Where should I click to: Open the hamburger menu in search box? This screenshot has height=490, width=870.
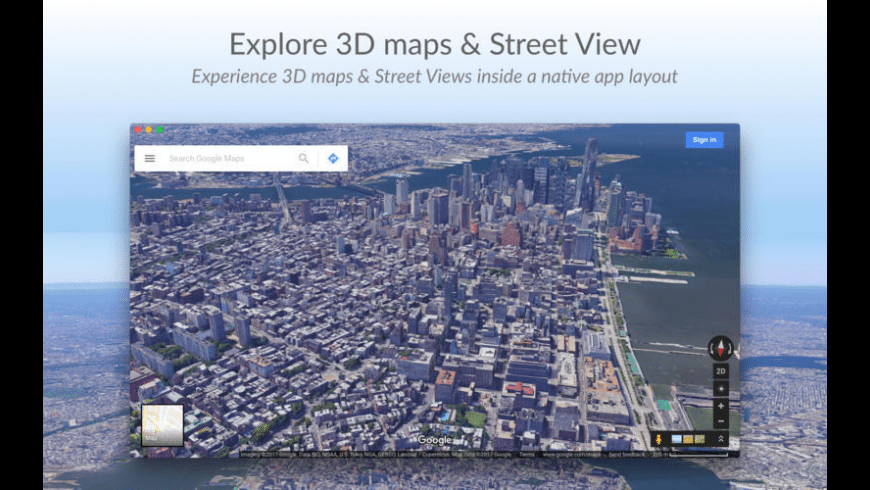pyautogui.click(x=150, y=158)
